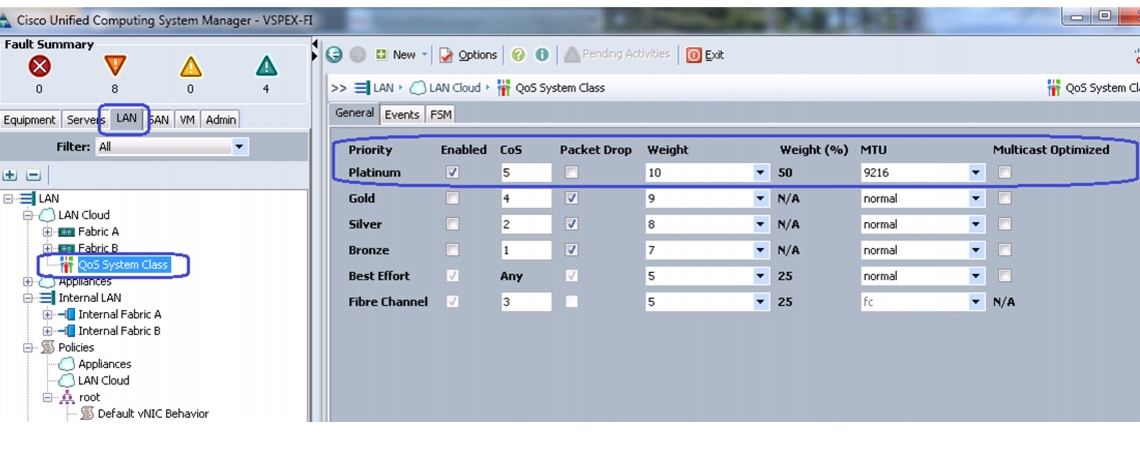Screen dimensions: 1140x454
Task: Click the Fabric A switch icon
Action: pos(66,232)
